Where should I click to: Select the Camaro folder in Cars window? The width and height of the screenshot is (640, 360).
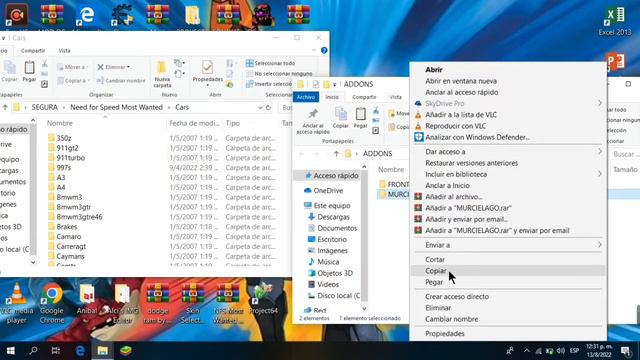[x=69, y=237]
